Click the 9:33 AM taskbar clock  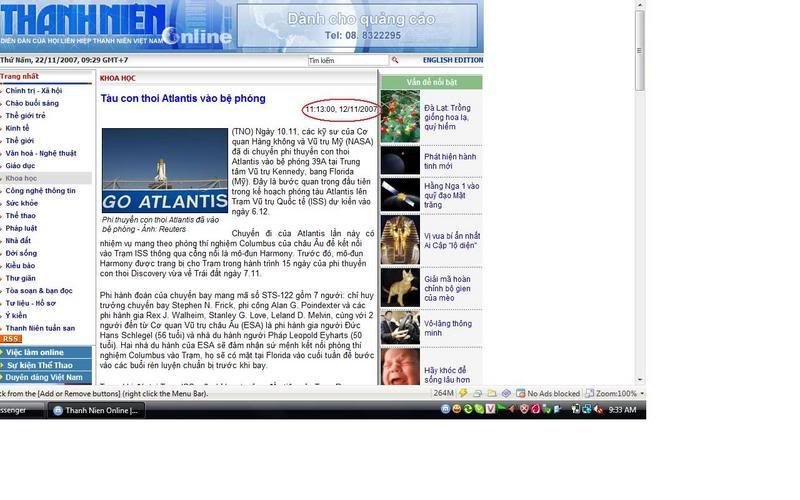tap(622, 410)
